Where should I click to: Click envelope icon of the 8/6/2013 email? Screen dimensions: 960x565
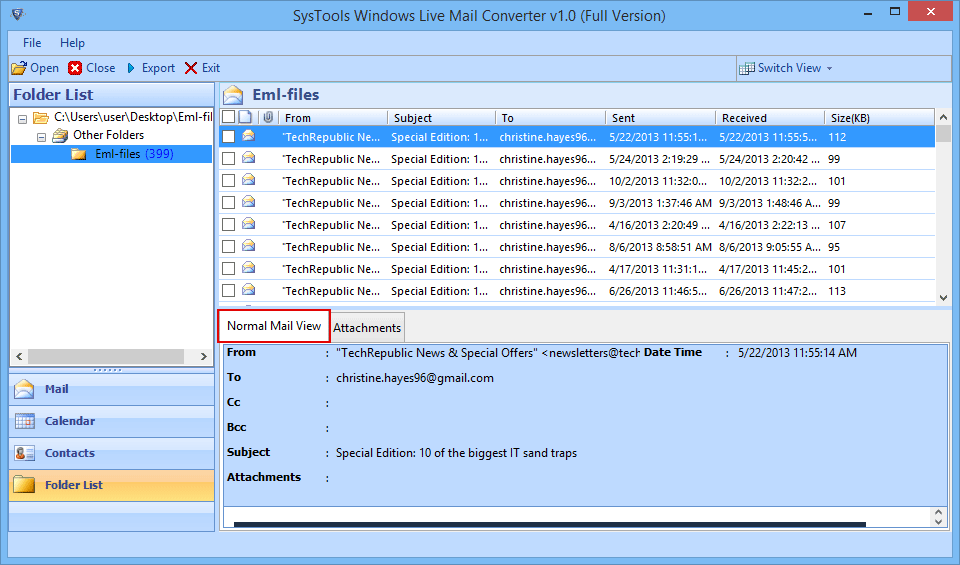click(x=249, y=246)
